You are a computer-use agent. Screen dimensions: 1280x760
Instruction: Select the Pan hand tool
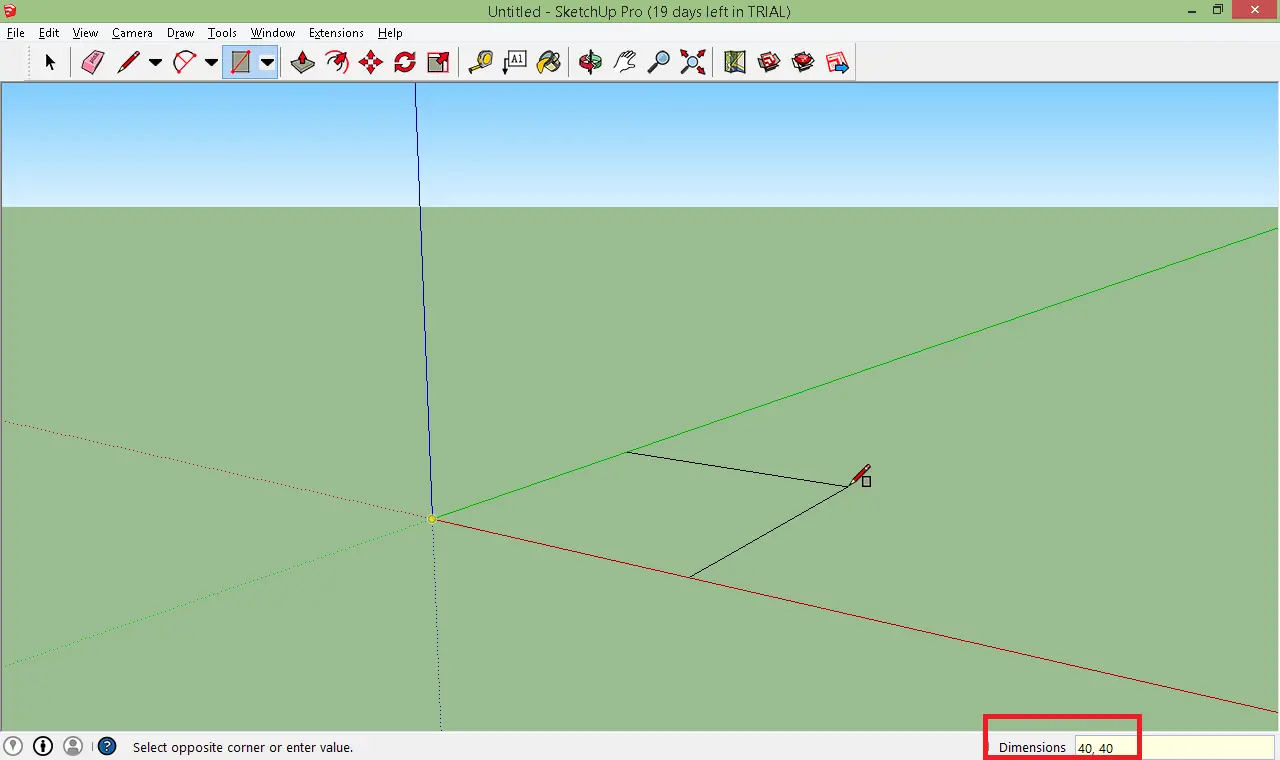pos(625,62)
